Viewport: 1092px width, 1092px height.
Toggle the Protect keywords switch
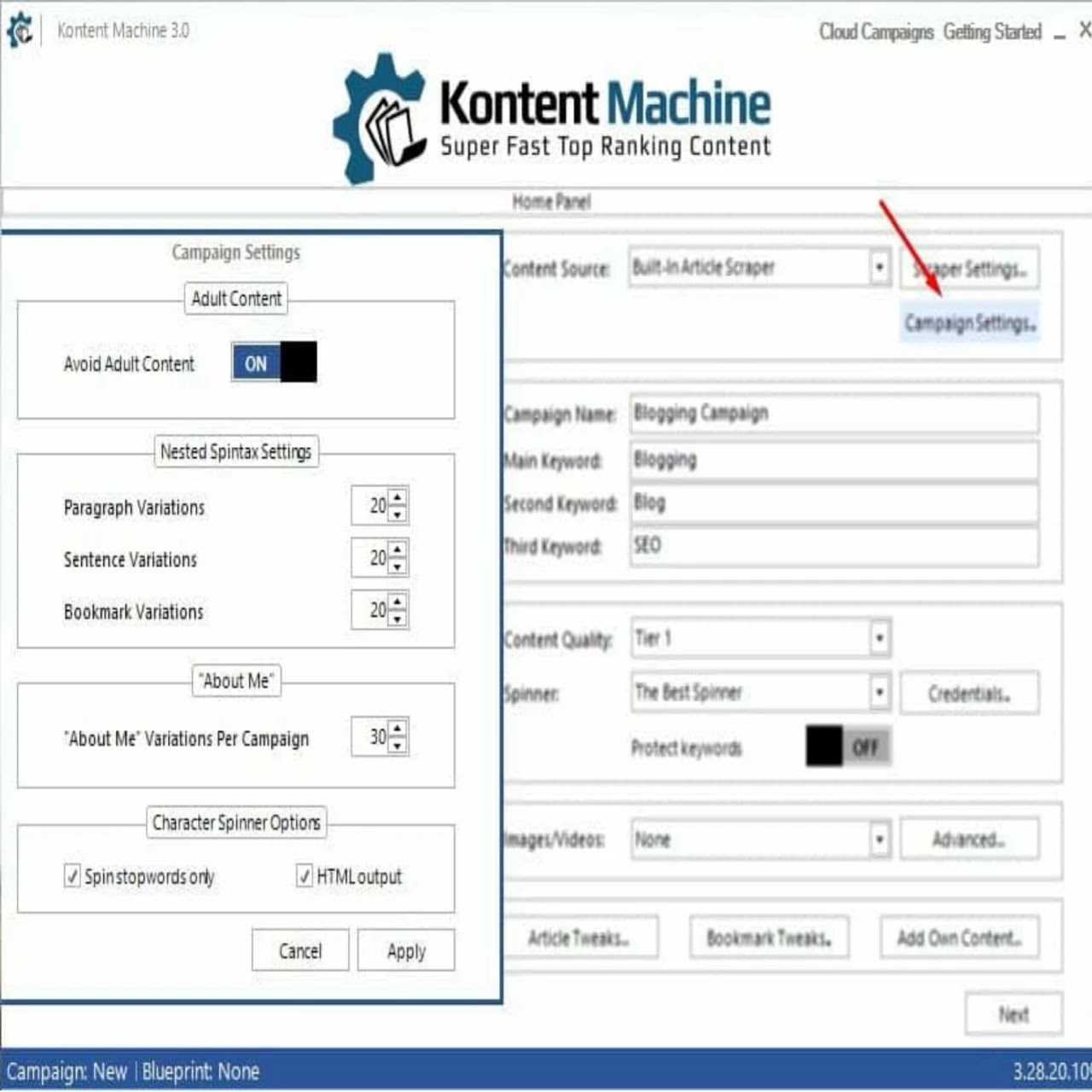848,747
